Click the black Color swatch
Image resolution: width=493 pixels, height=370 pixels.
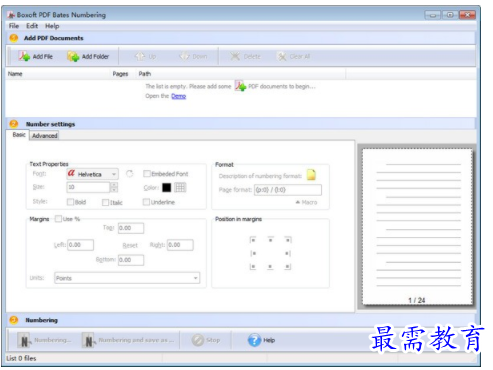coord(166,188)
